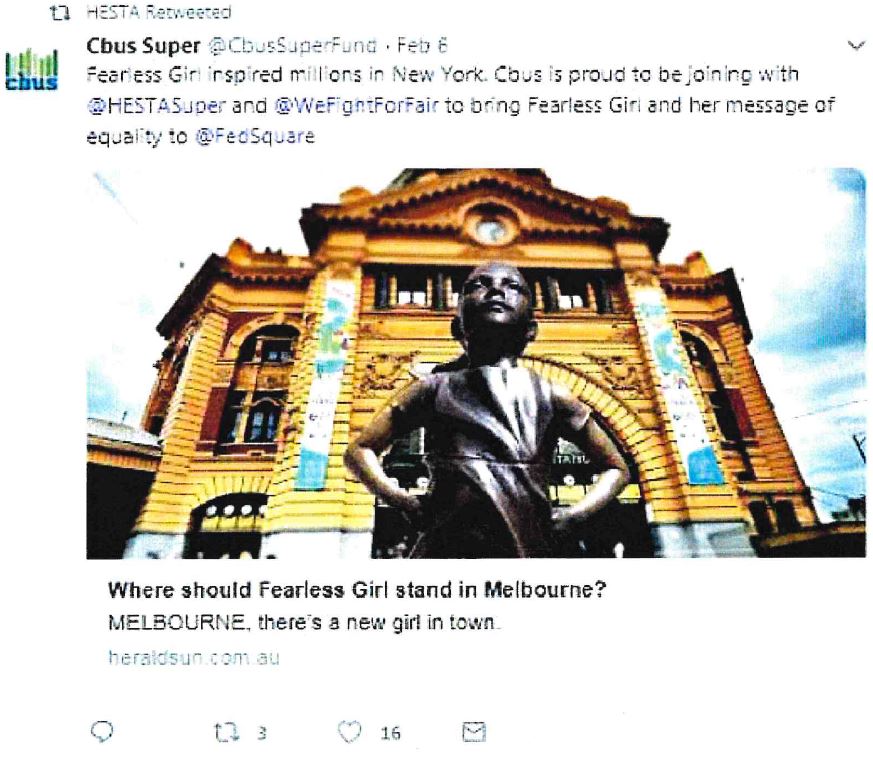Viewport: 873px width, 760px height.
Task: Click article summary 'MELBOURNE, there's a new girl'
Action: (303, 622)
